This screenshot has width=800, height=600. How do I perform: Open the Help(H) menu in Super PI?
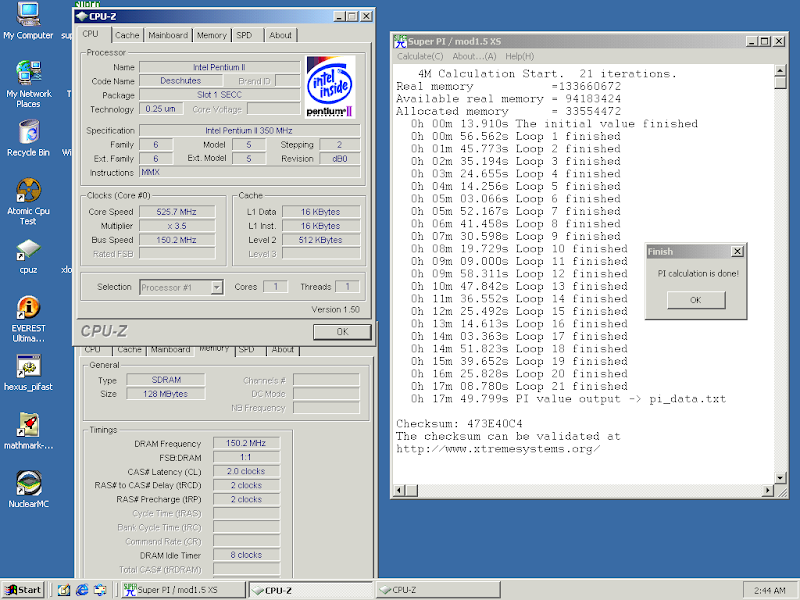(x=519, y=56)
